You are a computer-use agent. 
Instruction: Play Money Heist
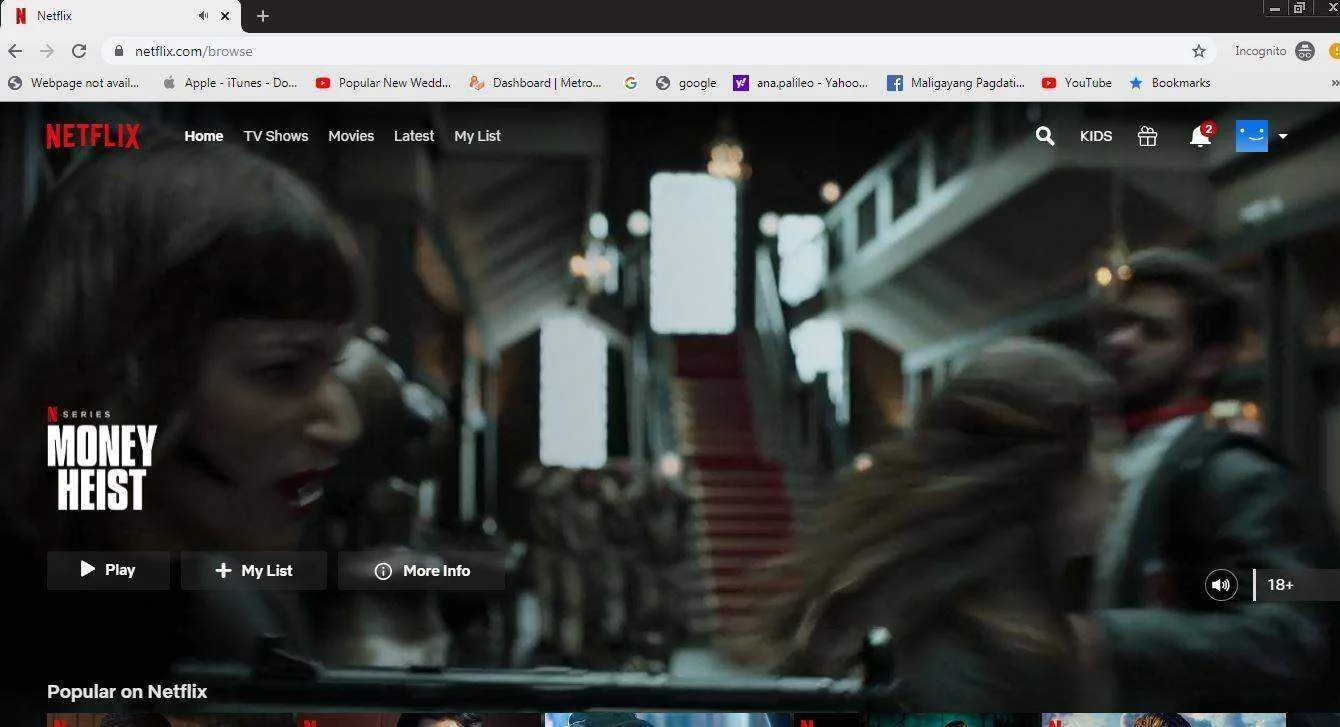click(x=108, y=570)
